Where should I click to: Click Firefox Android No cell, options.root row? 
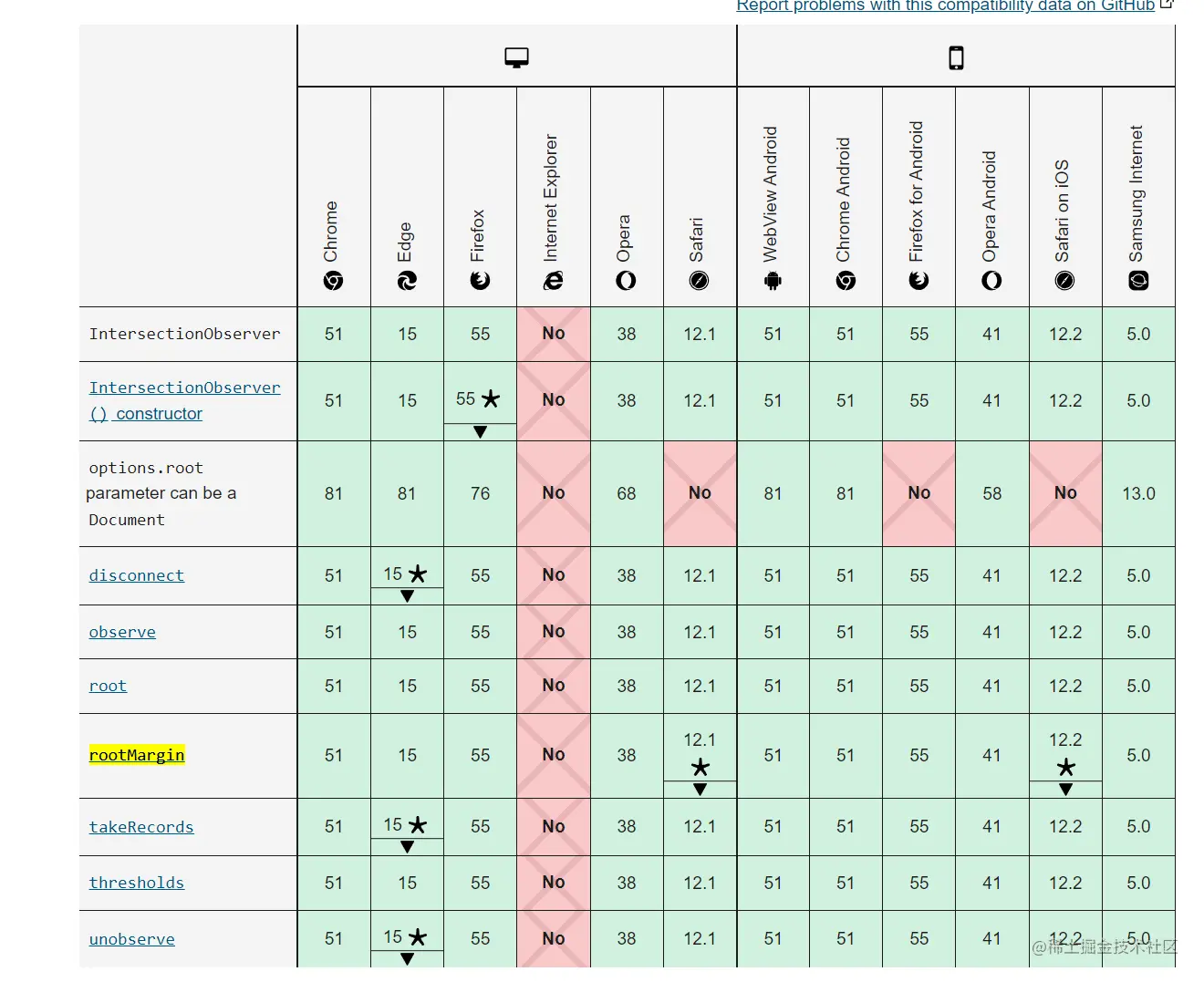click(919, 493)
